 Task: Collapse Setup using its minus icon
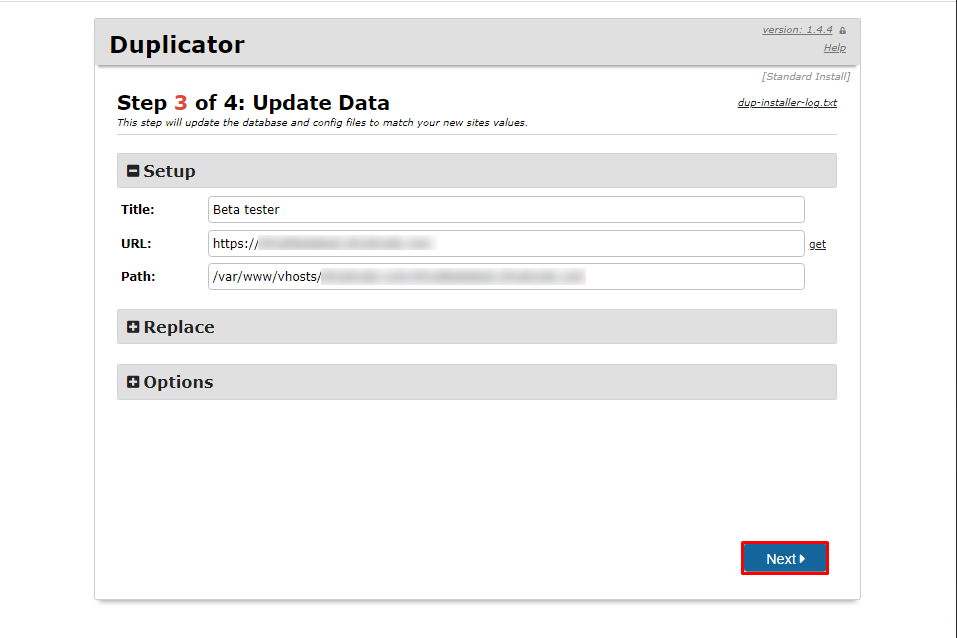133,171
